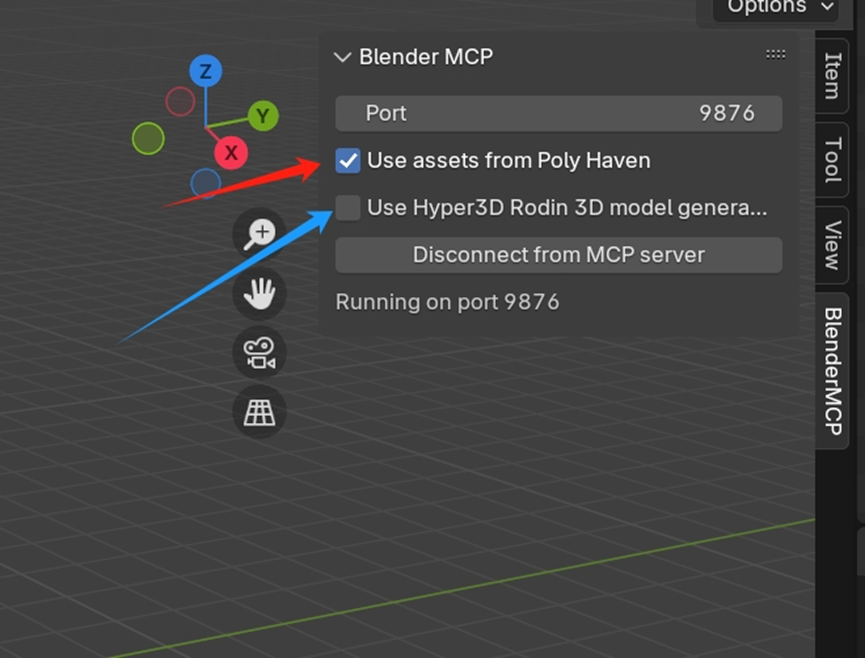
Task: Switch to the View sidebar tab
Action: (832, 245)
